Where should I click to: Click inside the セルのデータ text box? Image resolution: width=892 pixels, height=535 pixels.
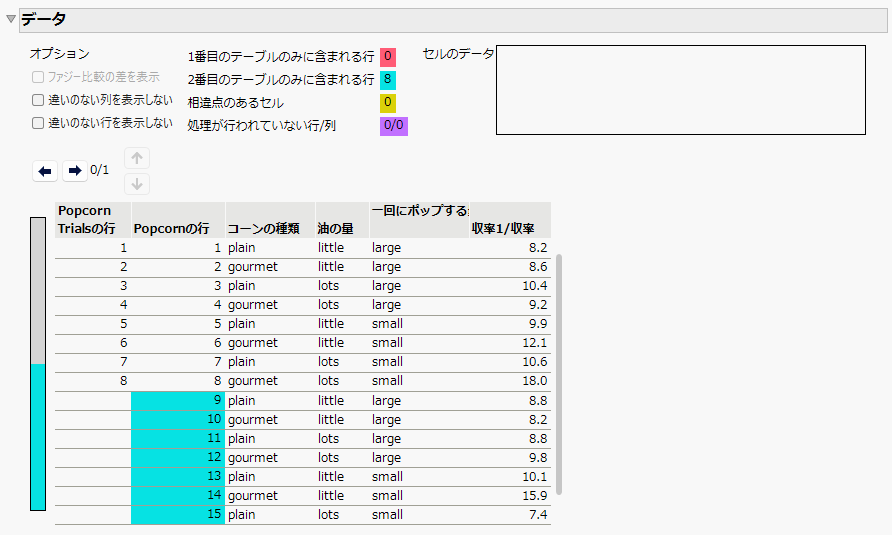point(681,90)
